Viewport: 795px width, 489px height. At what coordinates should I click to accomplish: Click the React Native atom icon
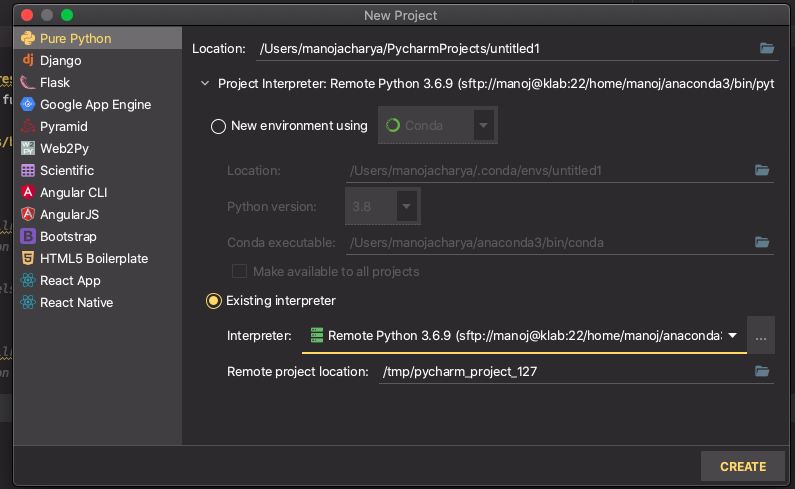pos(28,302)
